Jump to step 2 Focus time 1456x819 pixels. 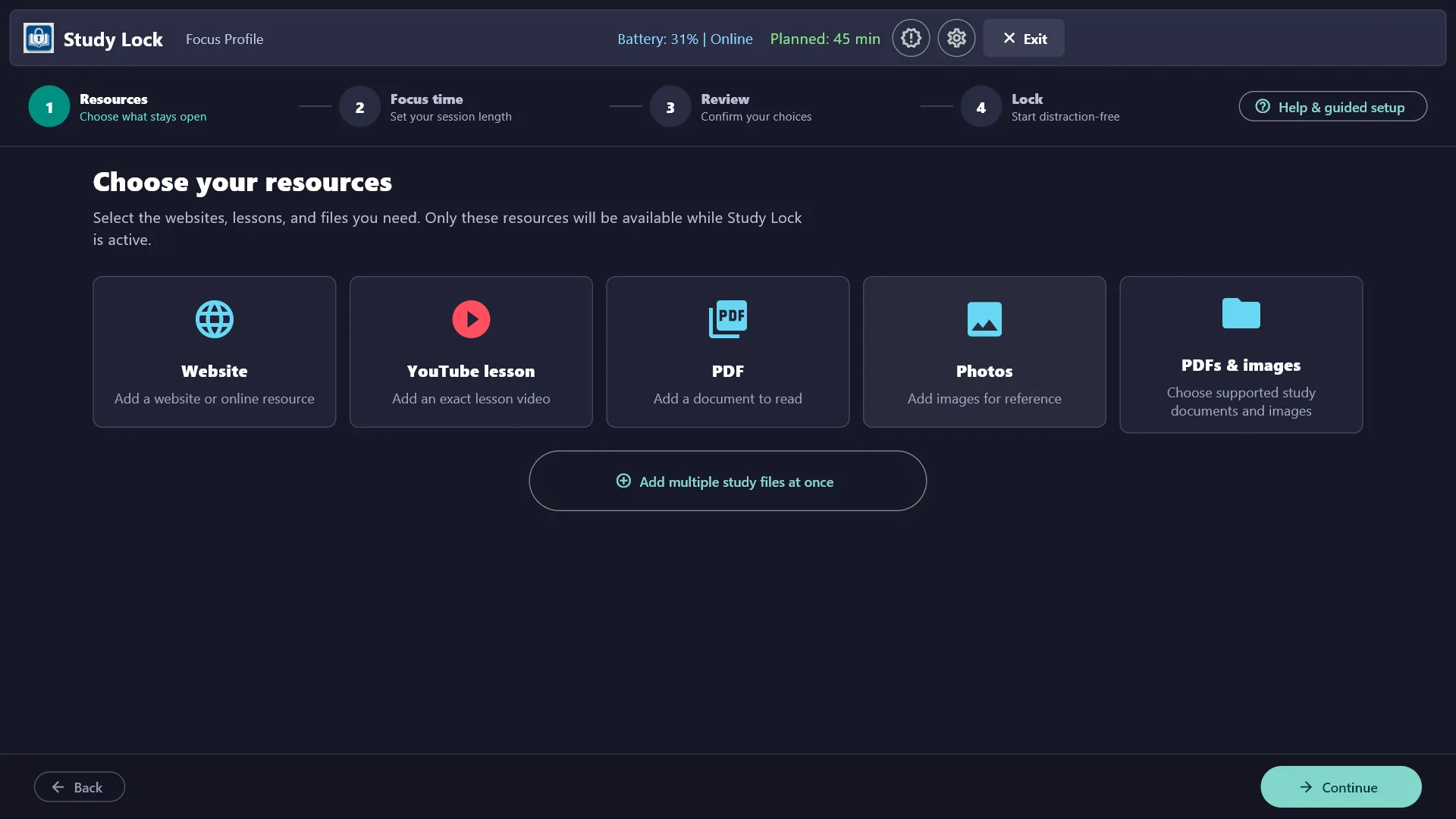tap(359, 107)
